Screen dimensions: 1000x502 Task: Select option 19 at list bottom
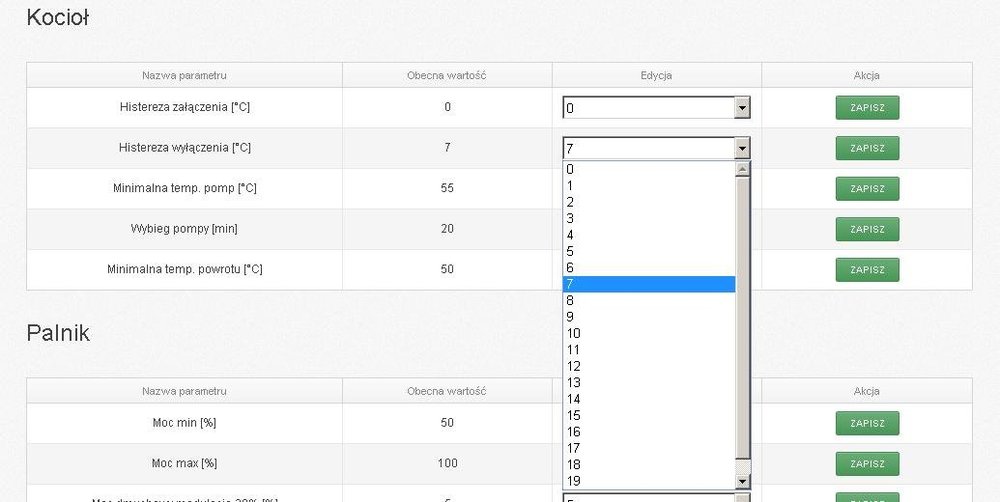pos(648,481)
